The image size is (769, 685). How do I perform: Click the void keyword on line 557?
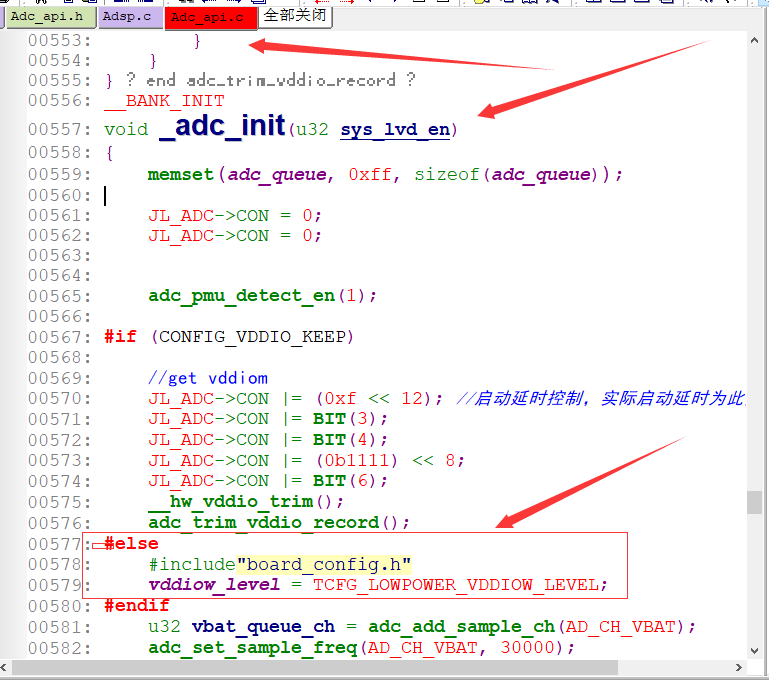tap(126, 129)
